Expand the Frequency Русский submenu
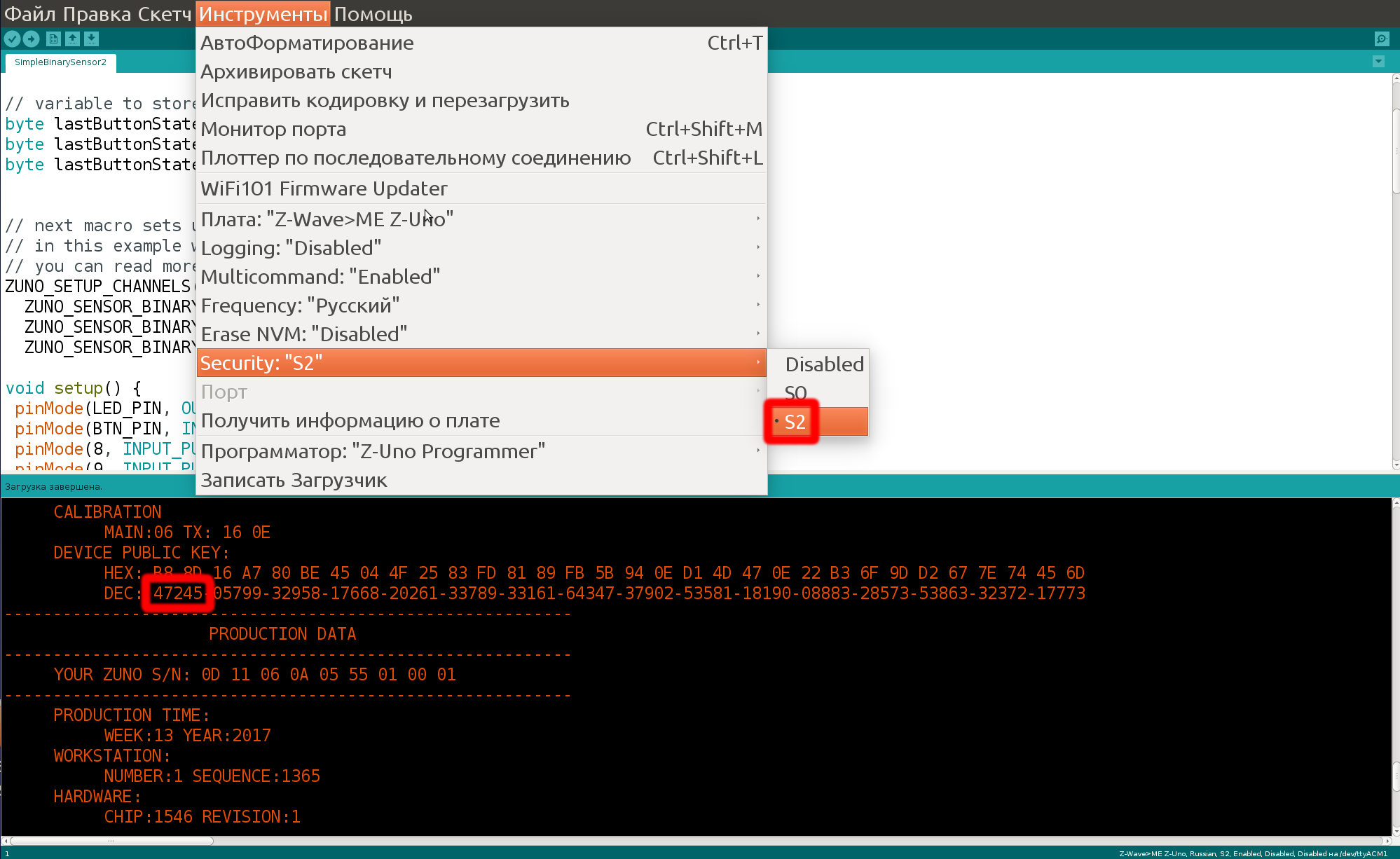 click(481, 305)
